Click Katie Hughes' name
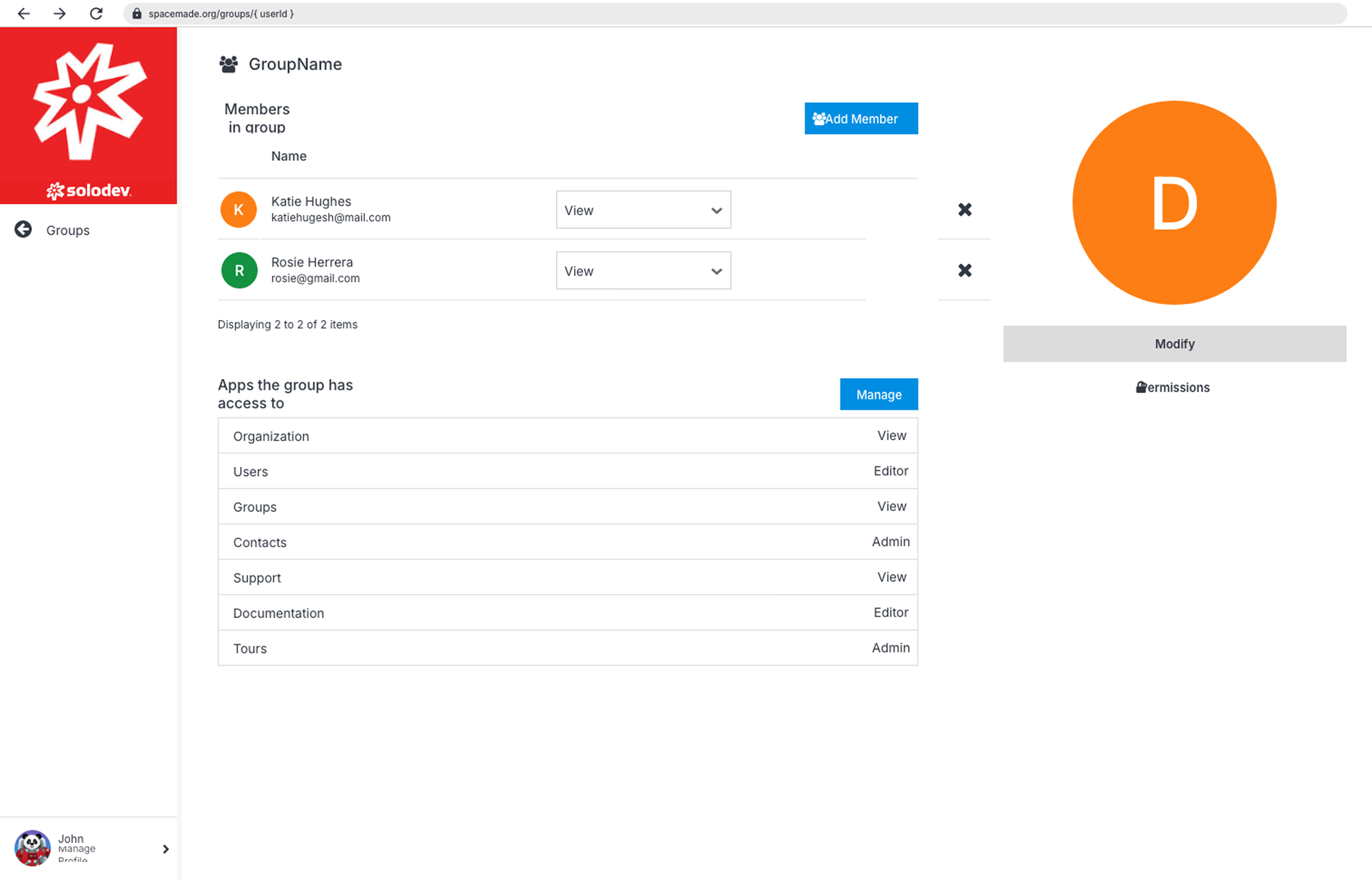1372x880 pixels. click(311, 201)
